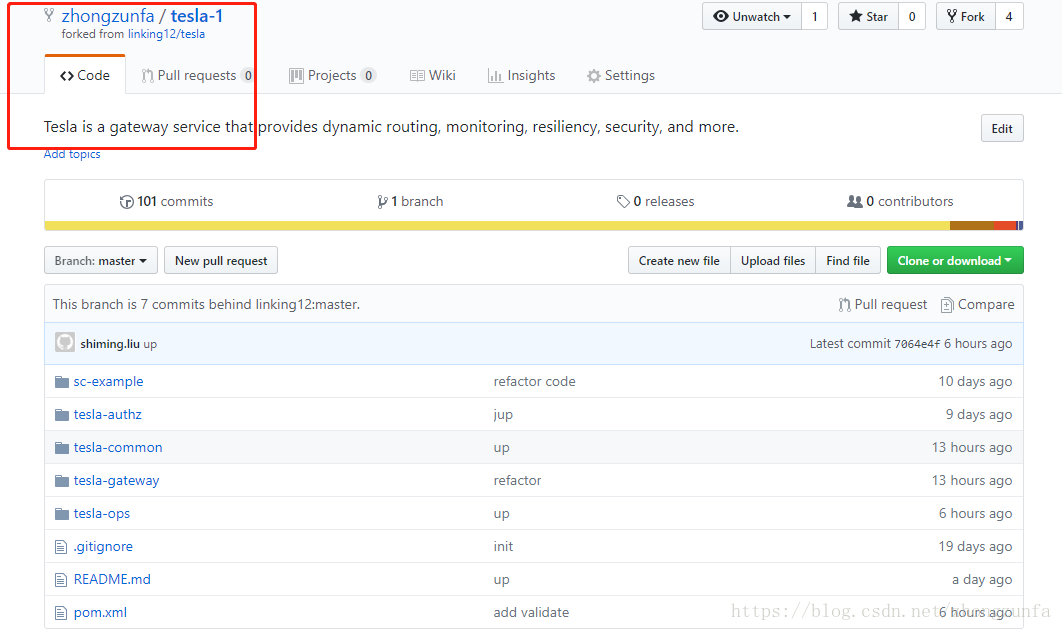Image resolution: width=1062 pixels, height=631 pixels.
Task: Open the tesla-common folder
Action: tap(118, 448)
